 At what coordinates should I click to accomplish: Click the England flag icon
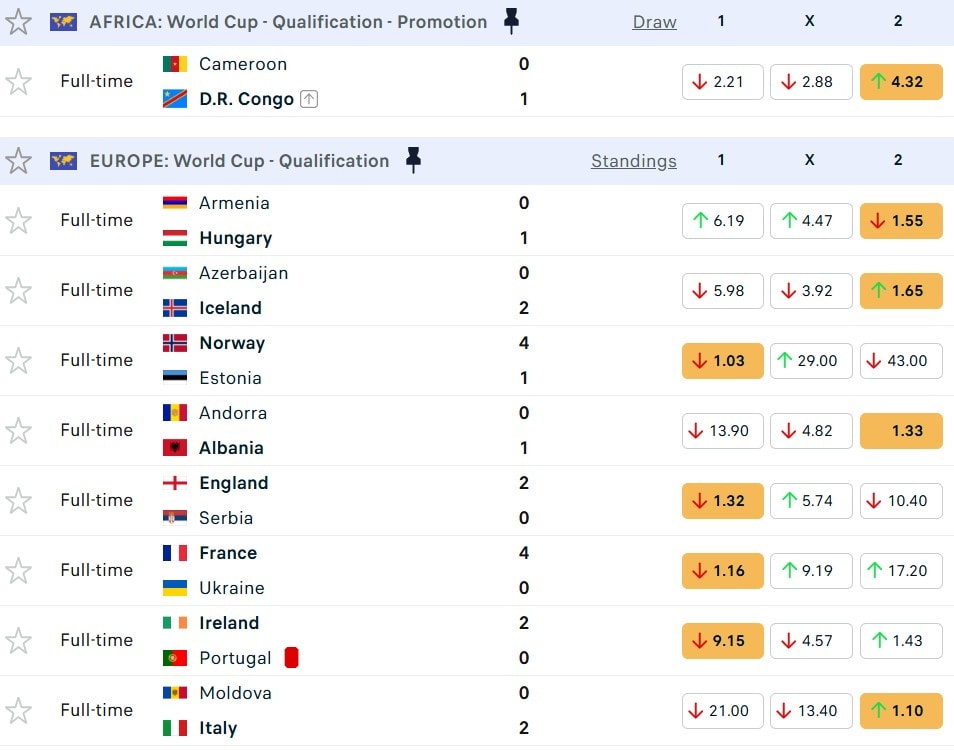175,483
